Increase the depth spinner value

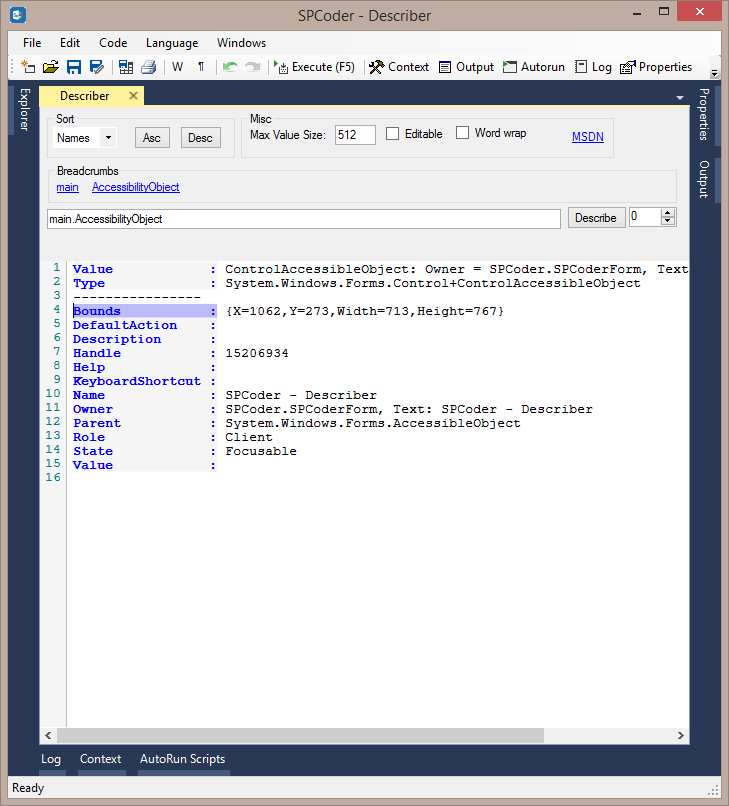[668, 213]
